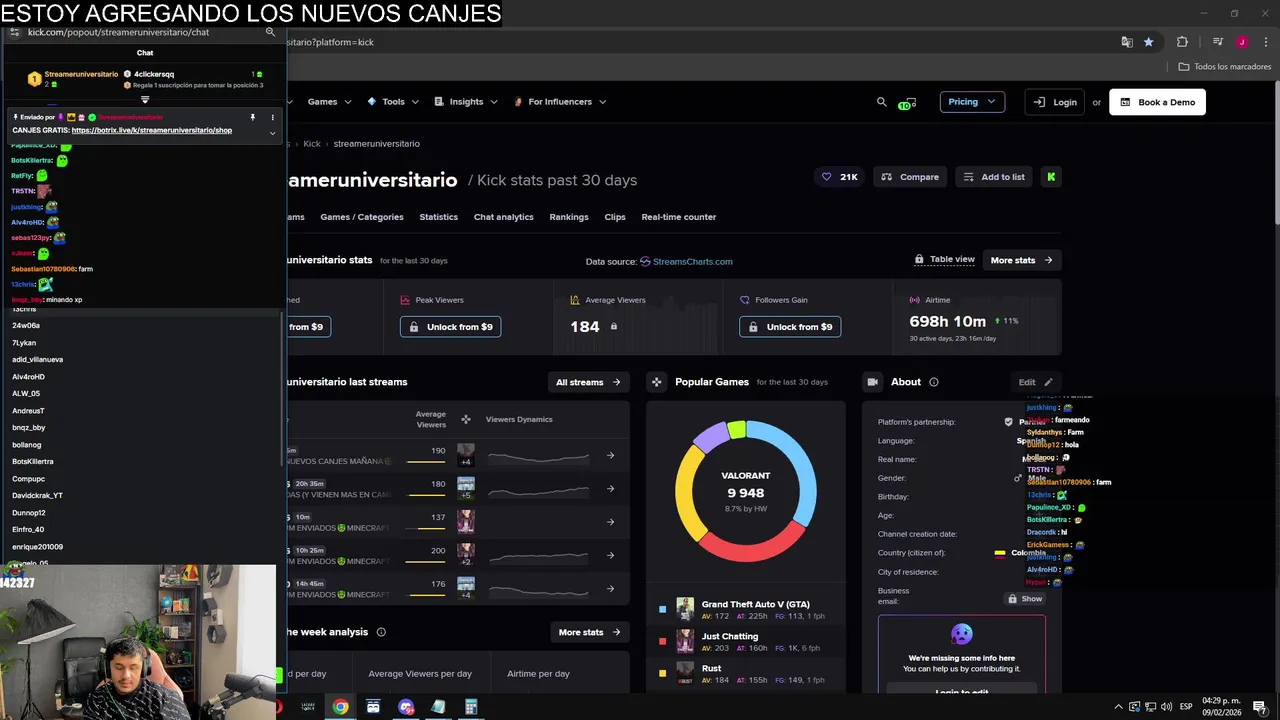
Task: Open notification center icon in taskbar
Action: point(1261,707)
